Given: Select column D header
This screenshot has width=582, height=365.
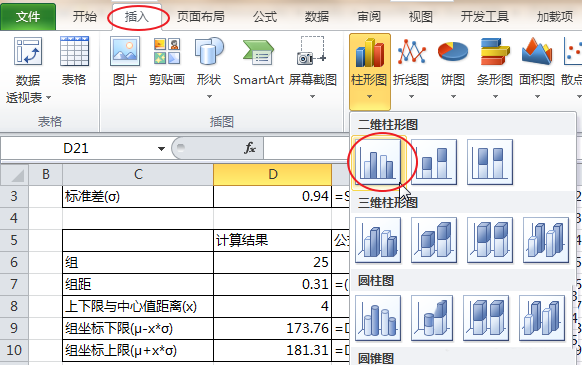Looking at the screenshot, I should tap(273, 175).
